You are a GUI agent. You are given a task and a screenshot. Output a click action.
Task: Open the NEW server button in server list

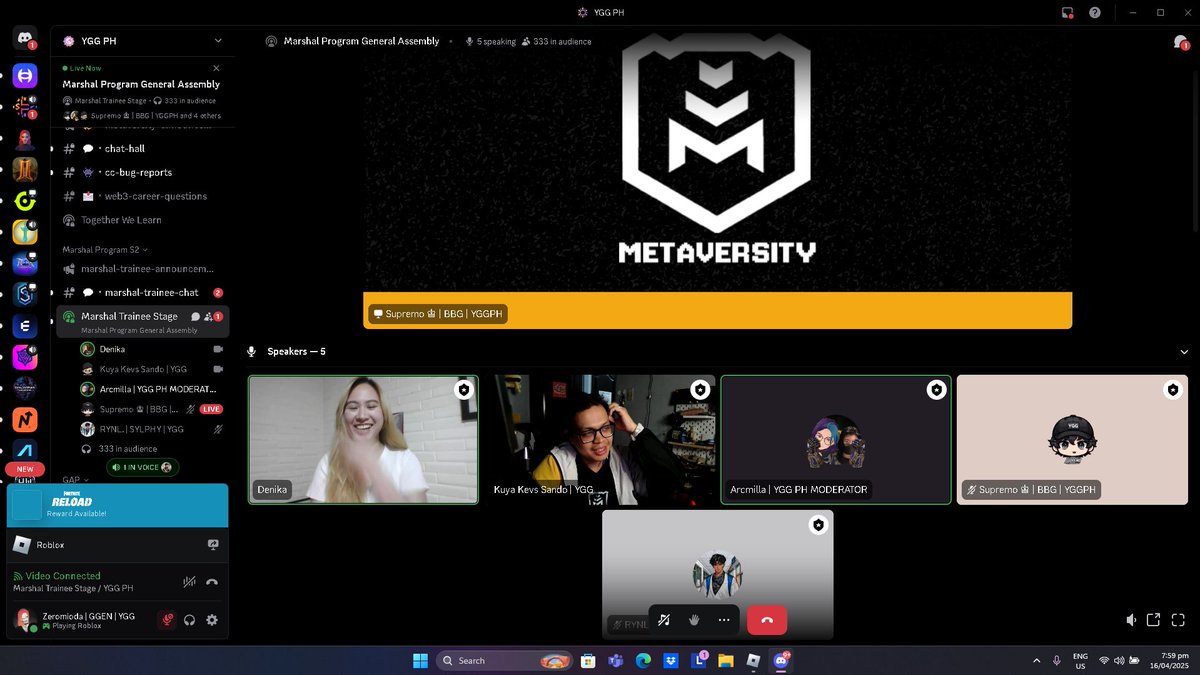click(25, 469)
